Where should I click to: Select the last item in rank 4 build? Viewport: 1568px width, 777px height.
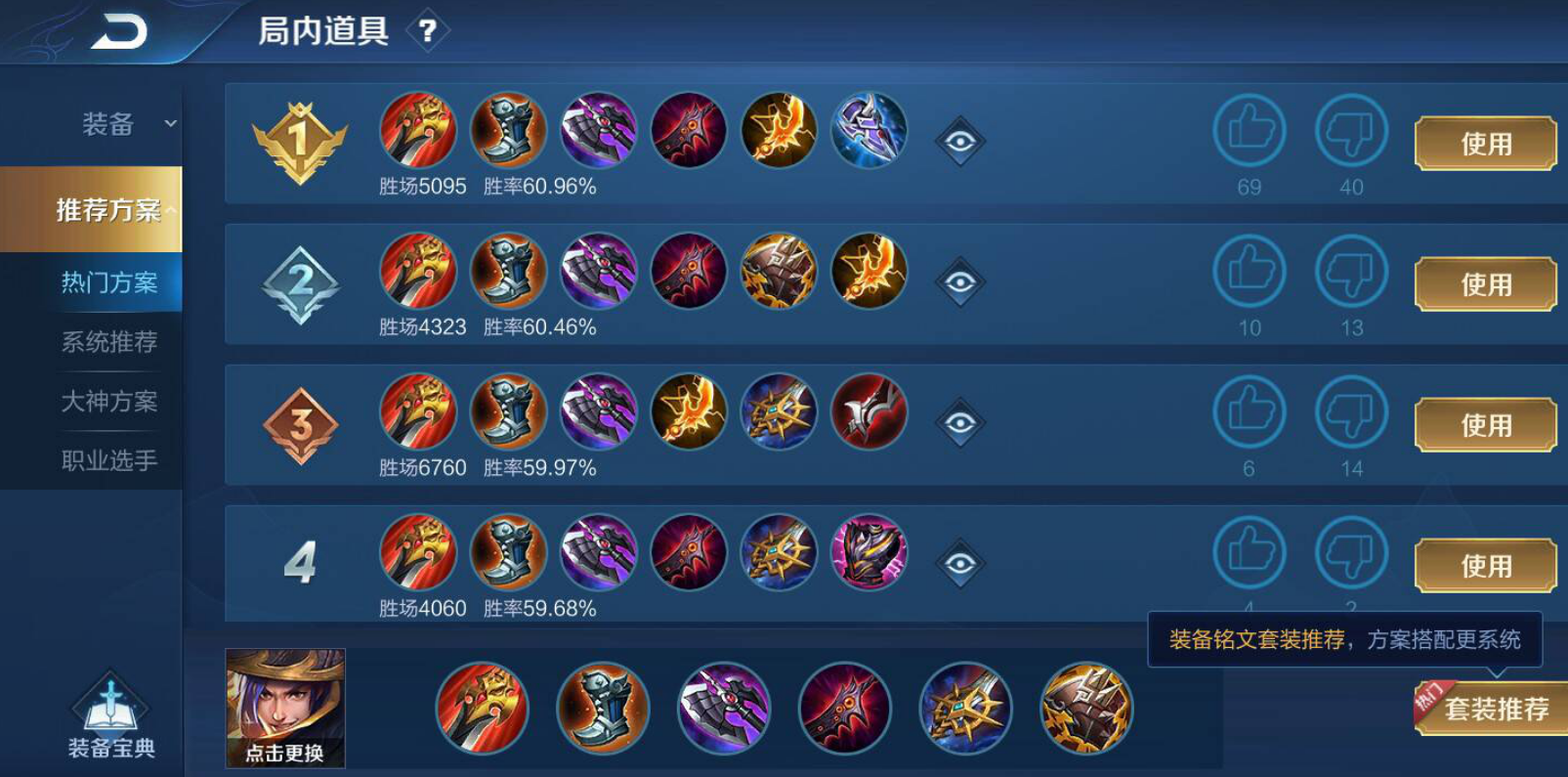tap(869, 553)
